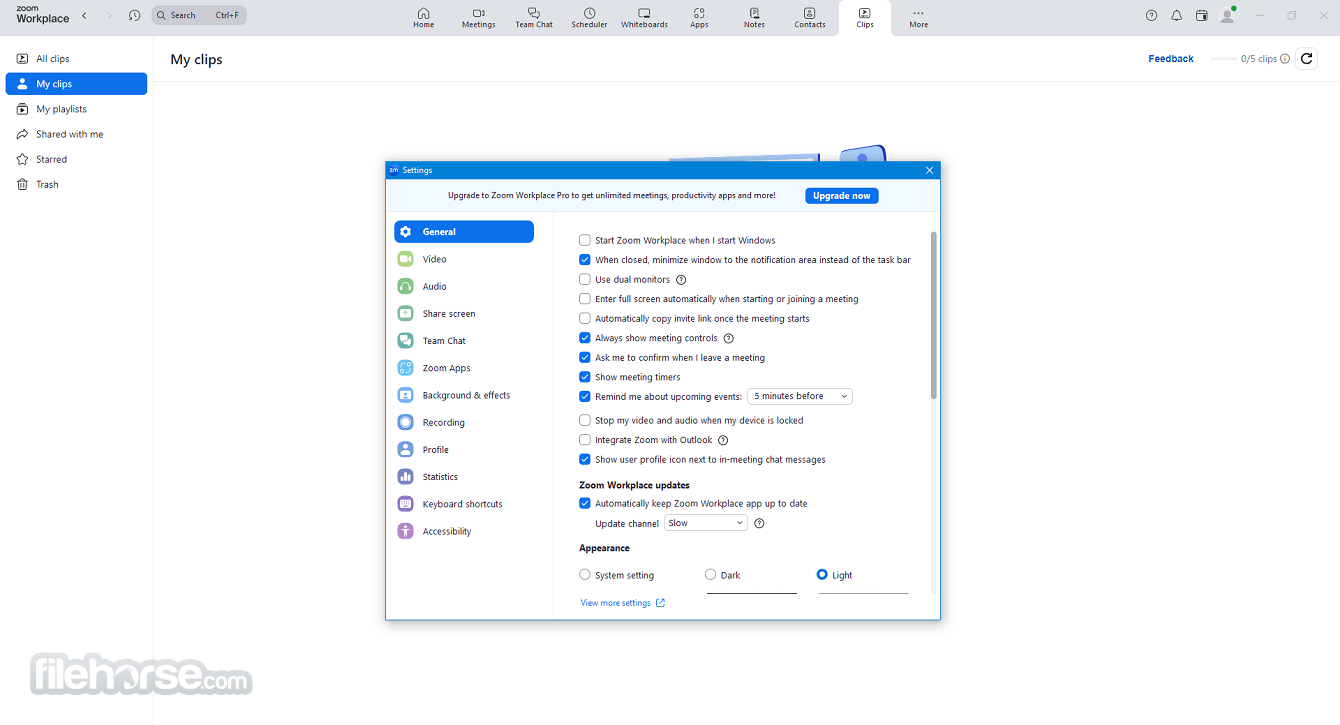Uncheck Ask me to confirm when leaving
This screenshot has height=725, width=1340.
585,358
